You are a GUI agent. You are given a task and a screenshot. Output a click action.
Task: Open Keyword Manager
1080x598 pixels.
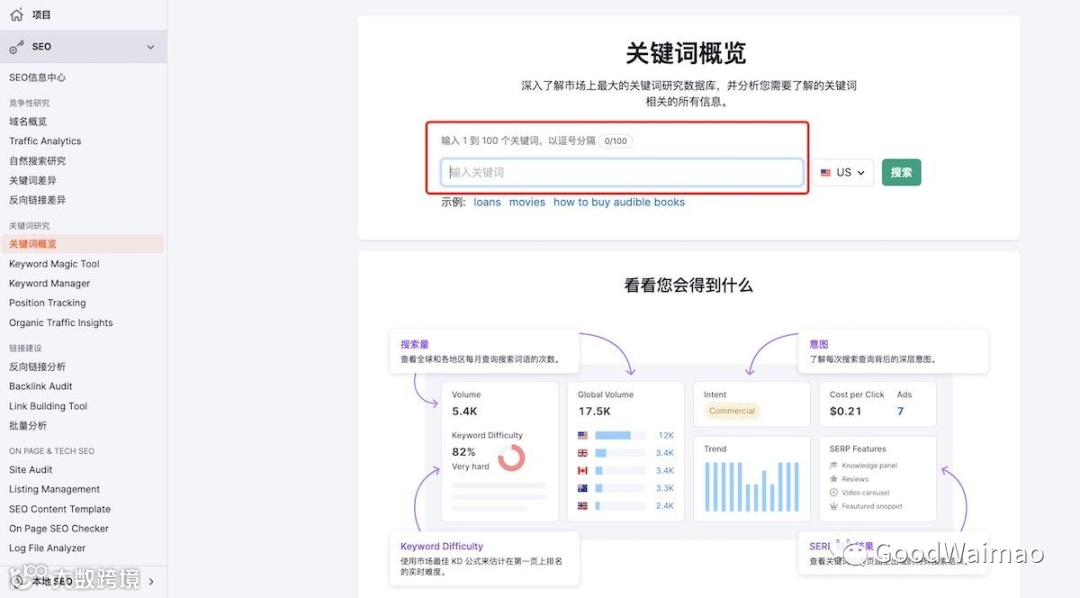[x=50, y=283]
